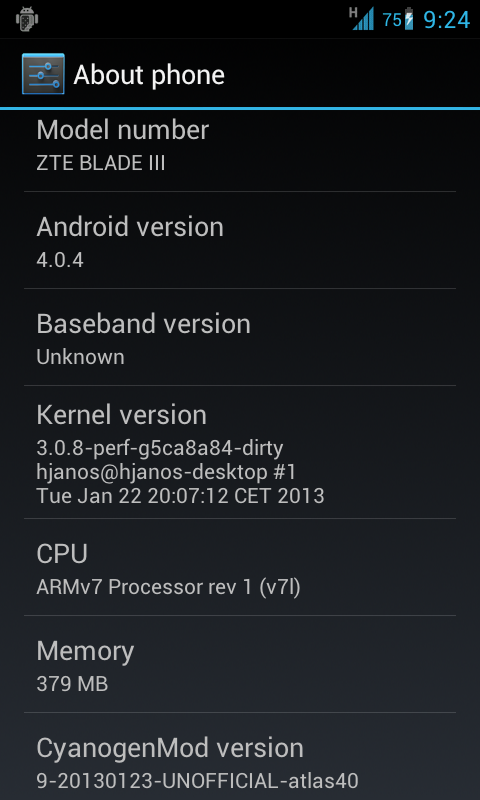Viewport: 480px width, 800px height.
Task: Tap the Settings sliders icon in header
Action: (43, 74)
